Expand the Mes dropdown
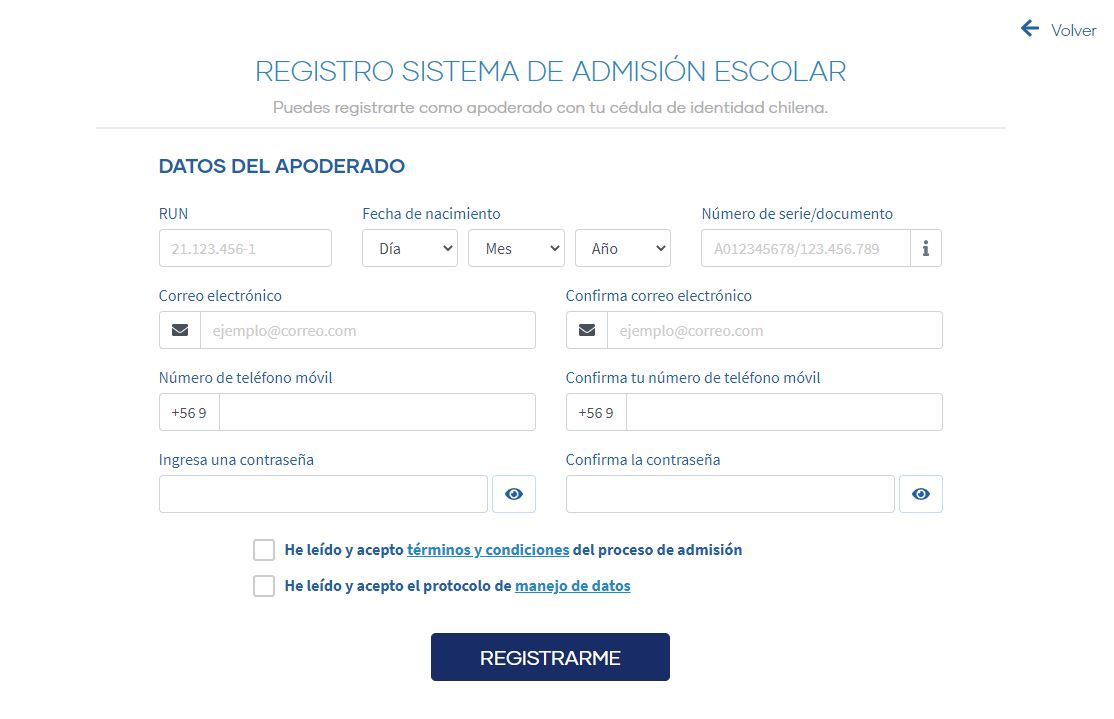Viewport: 1114px width, 719px height. (x=516, y=249)
